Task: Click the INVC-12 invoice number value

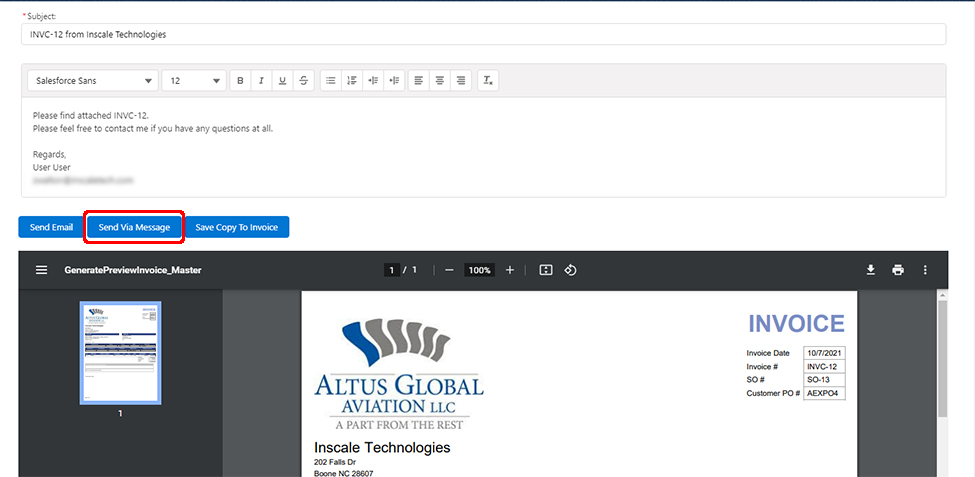Action: coord(825,367)
